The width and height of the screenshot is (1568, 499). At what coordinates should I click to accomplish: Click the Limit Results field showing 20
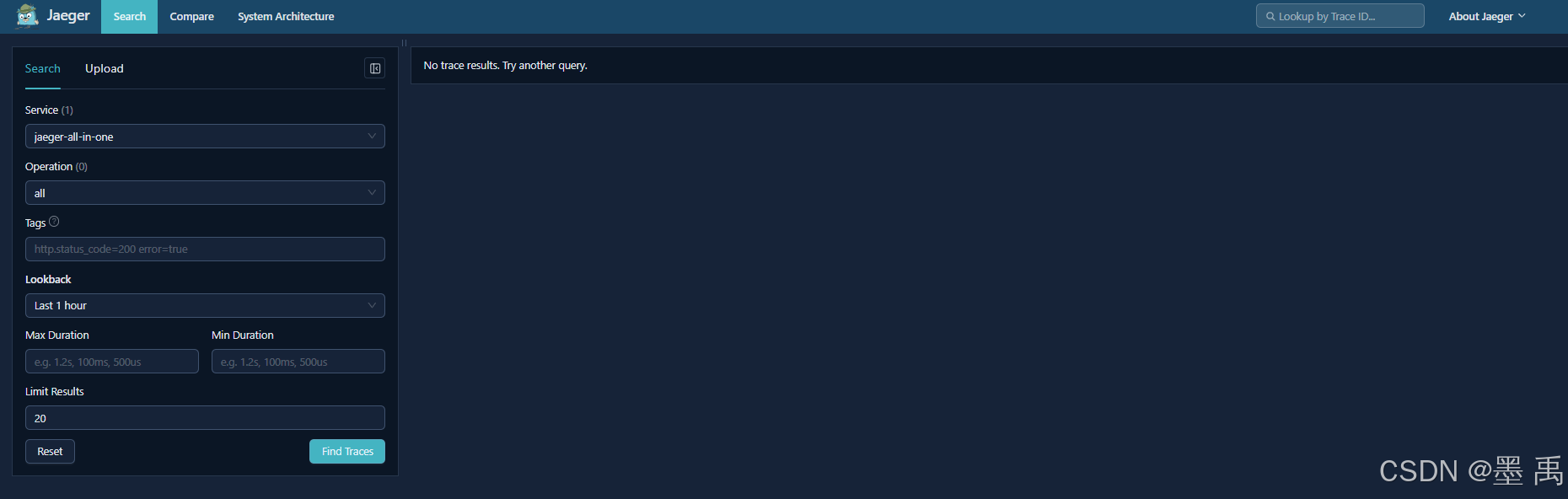[205, 418]
